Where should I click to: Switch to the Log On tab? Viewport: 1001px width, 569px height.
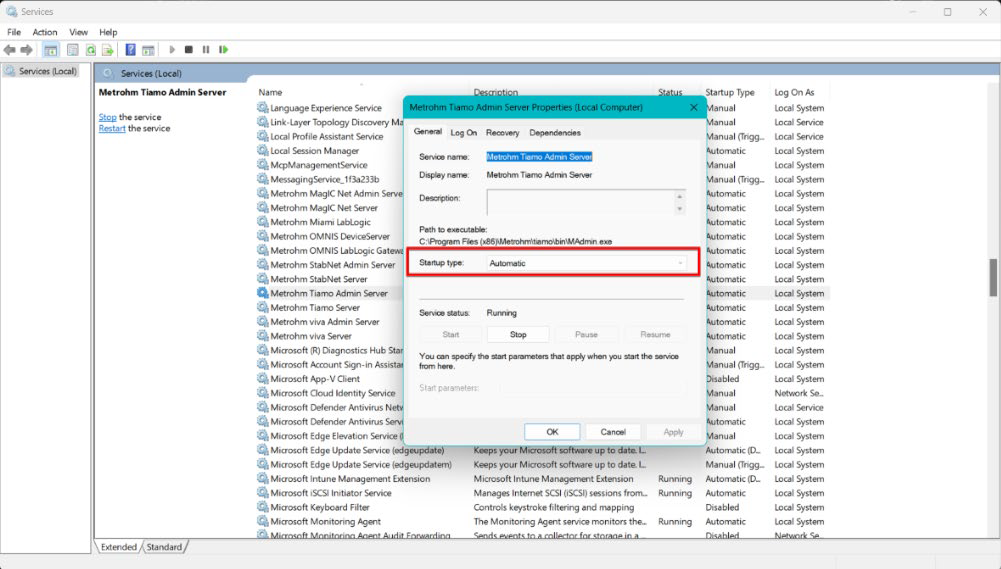(463, 133)
